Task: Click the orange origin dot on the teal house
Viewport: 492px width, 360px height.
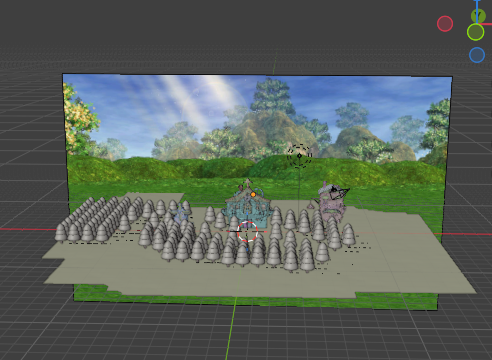Action: (x=253, y=194)
